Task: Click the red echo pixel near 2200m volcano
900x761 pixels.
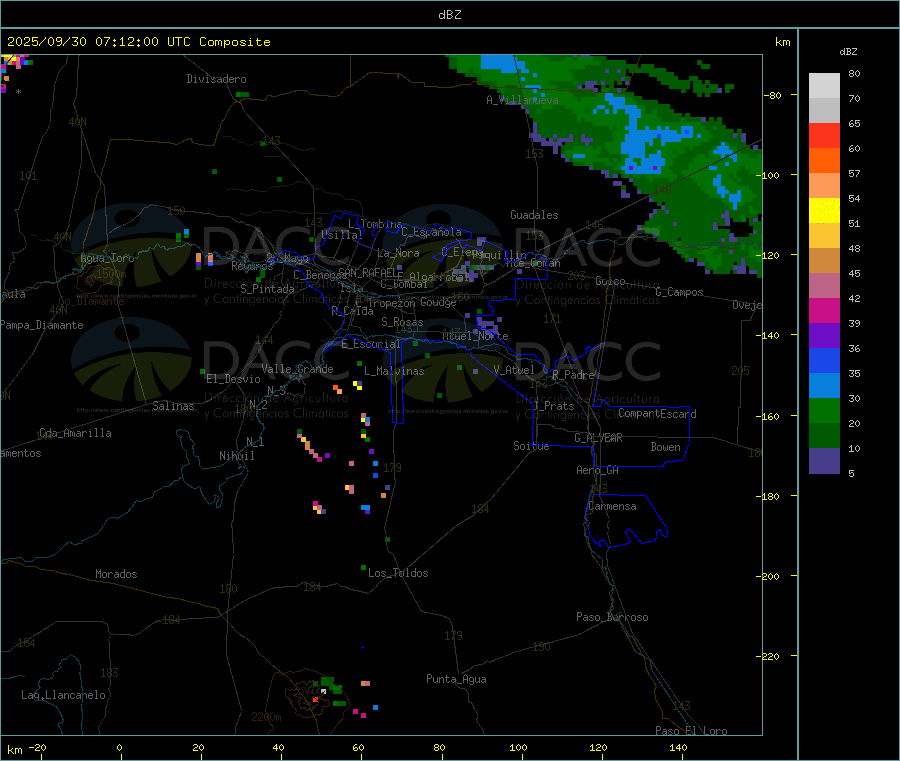Action: coord(315,700)
